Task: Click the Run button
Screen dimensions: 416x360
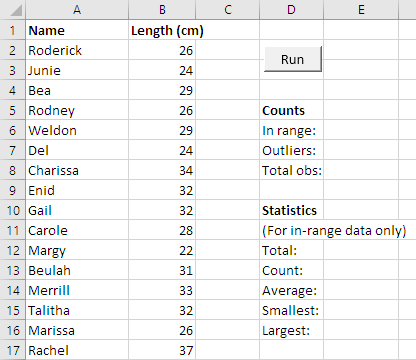Action: [x=293, y=59]
